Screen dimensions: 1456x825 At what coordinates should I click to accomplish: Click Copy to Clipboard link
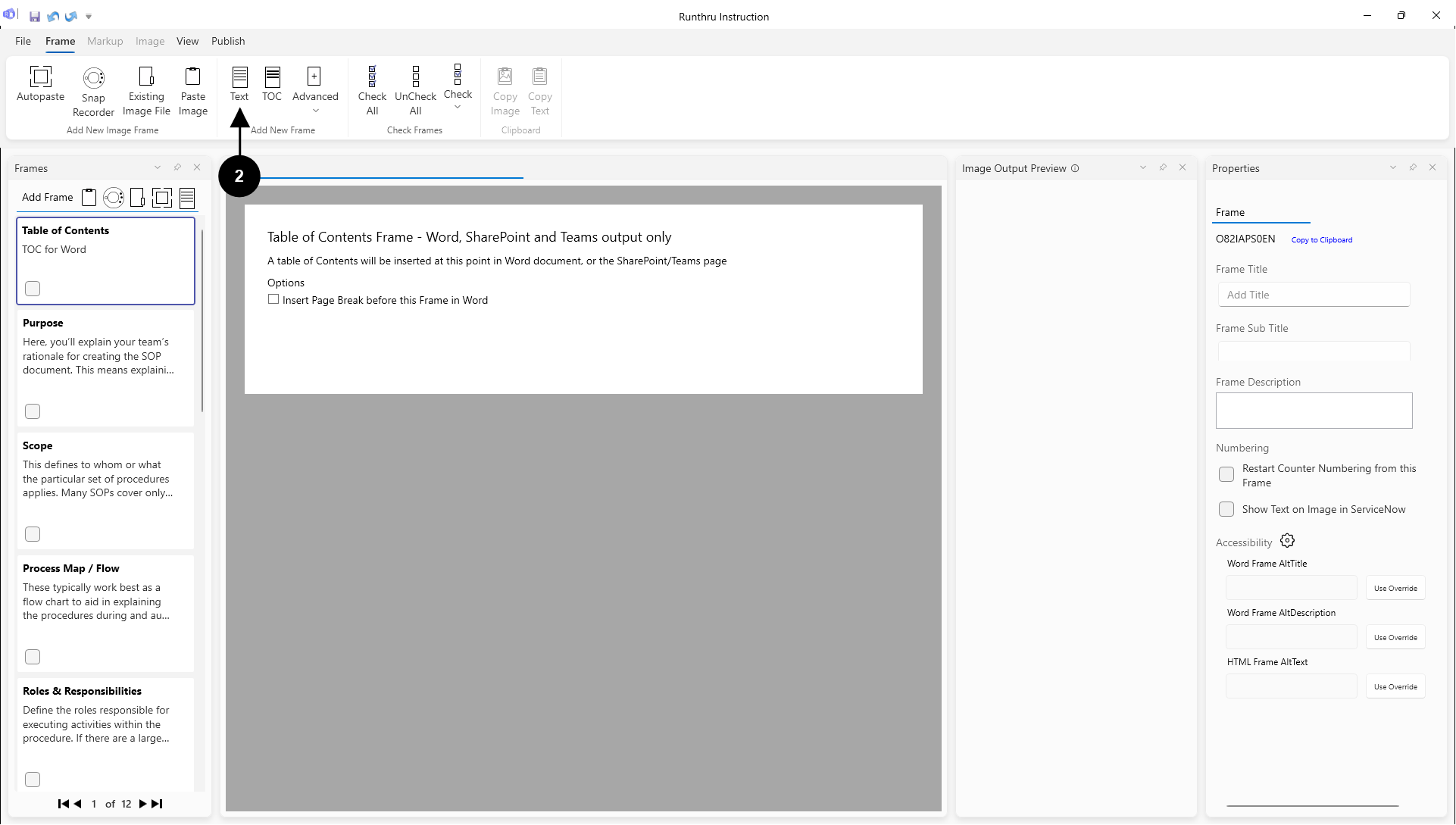pyautogui.click(x=1321, y=239)
